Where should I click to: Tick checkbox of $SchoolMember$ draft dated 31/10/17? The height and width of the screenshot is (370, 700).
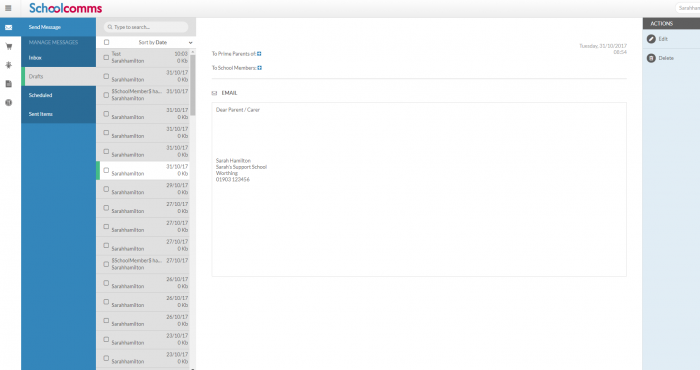[106, 95]
